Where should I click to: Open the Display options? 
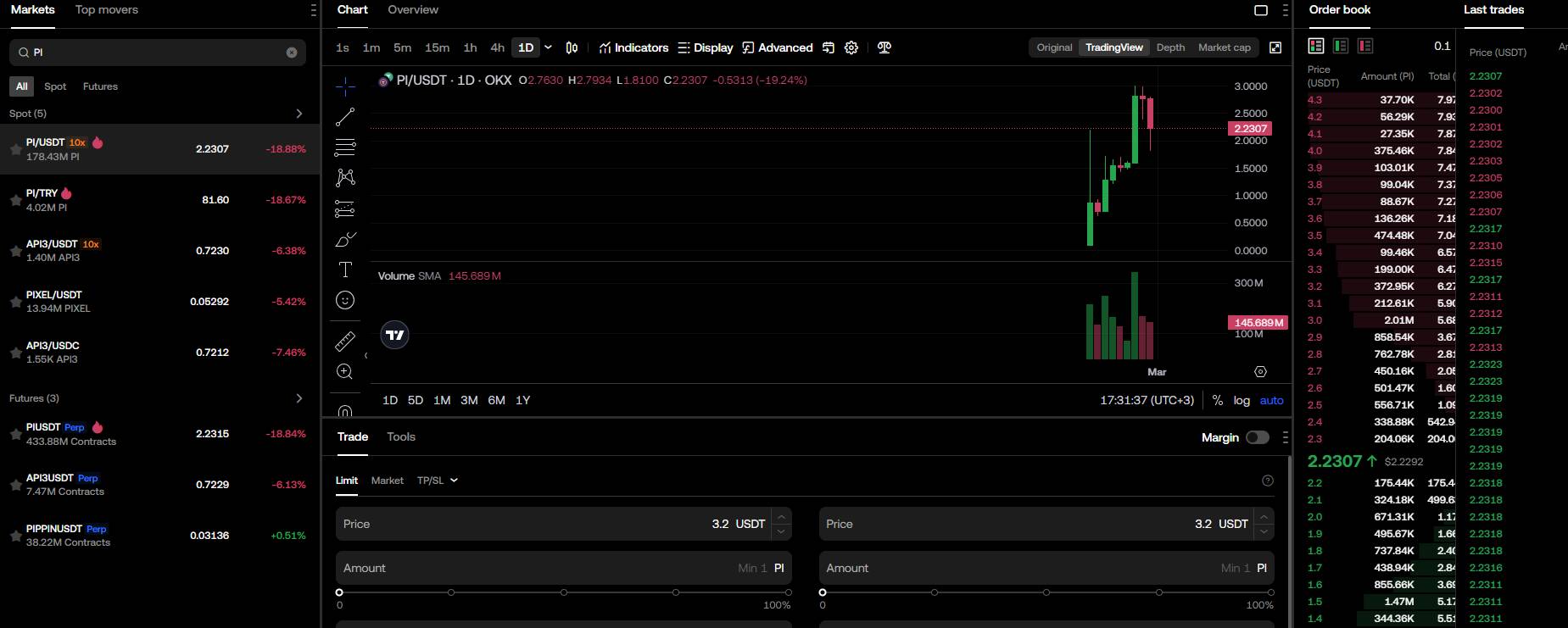(x=706, y=47)
